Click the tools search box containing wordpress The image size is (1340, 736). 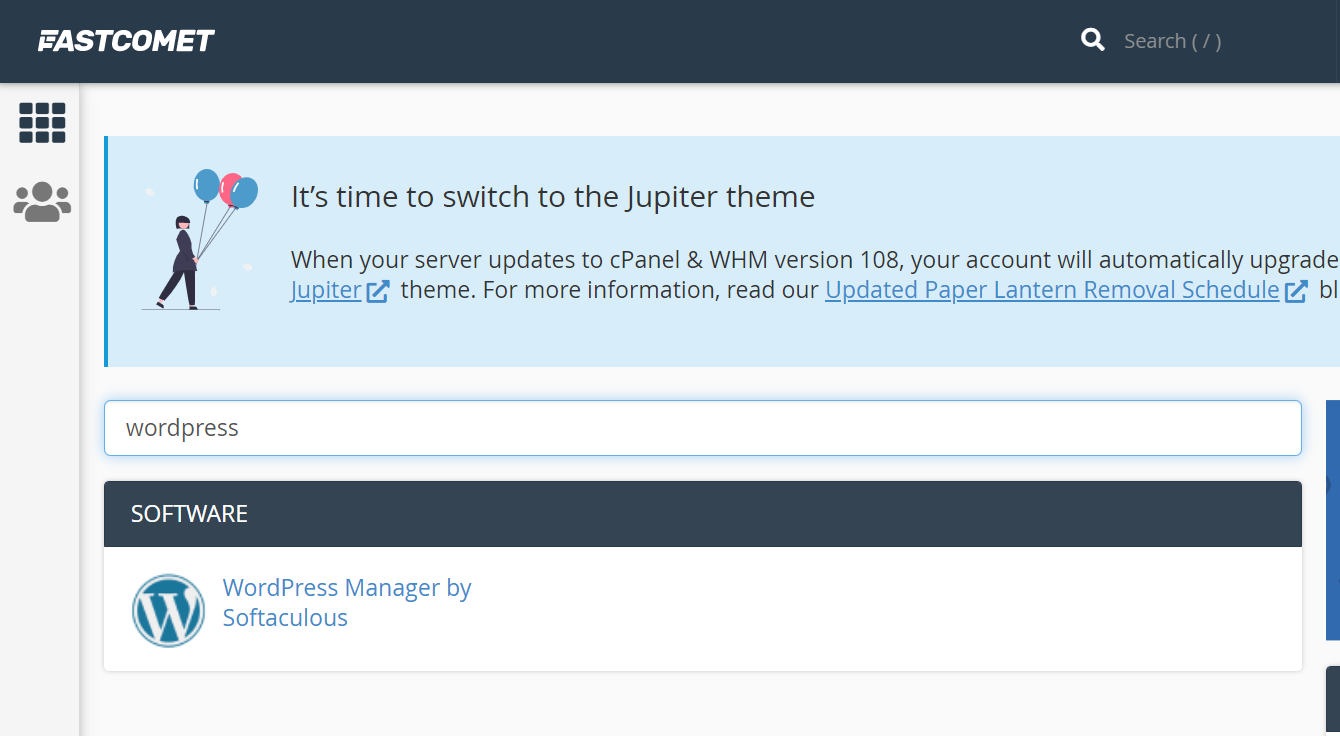(703, 428)
